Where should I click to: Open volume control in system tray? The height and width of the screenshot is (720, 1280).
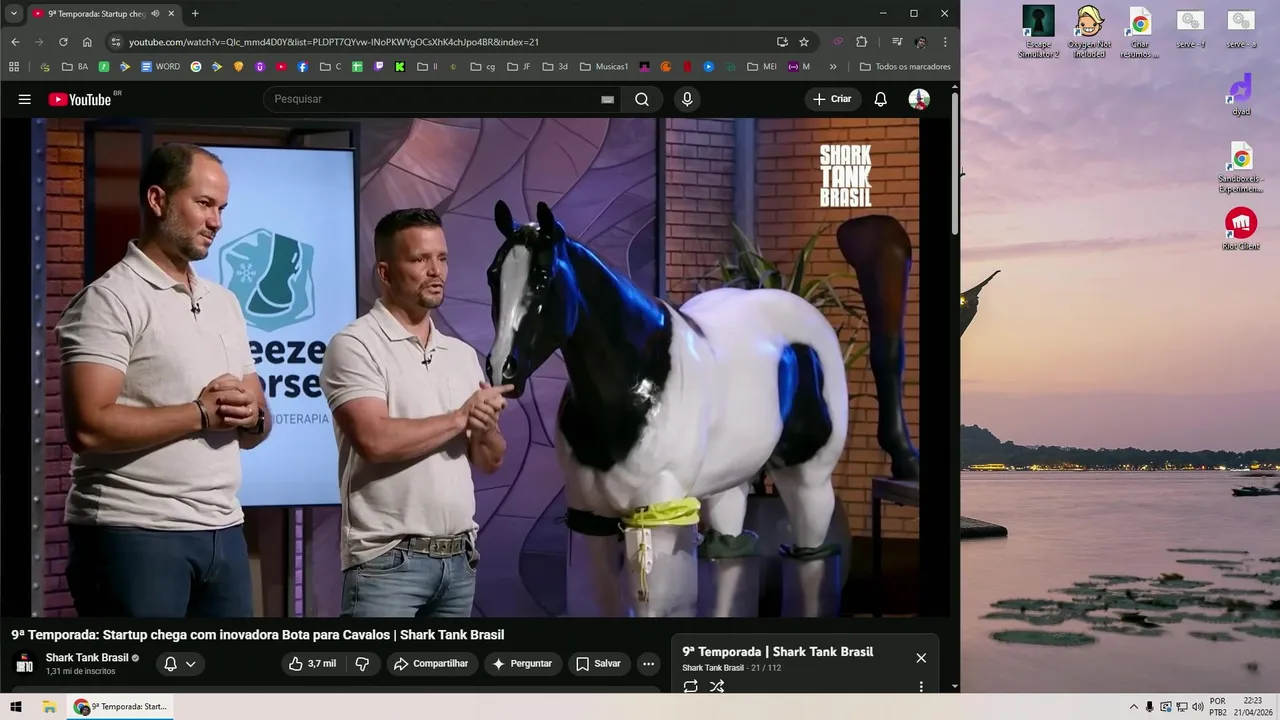click(1197, 707)
